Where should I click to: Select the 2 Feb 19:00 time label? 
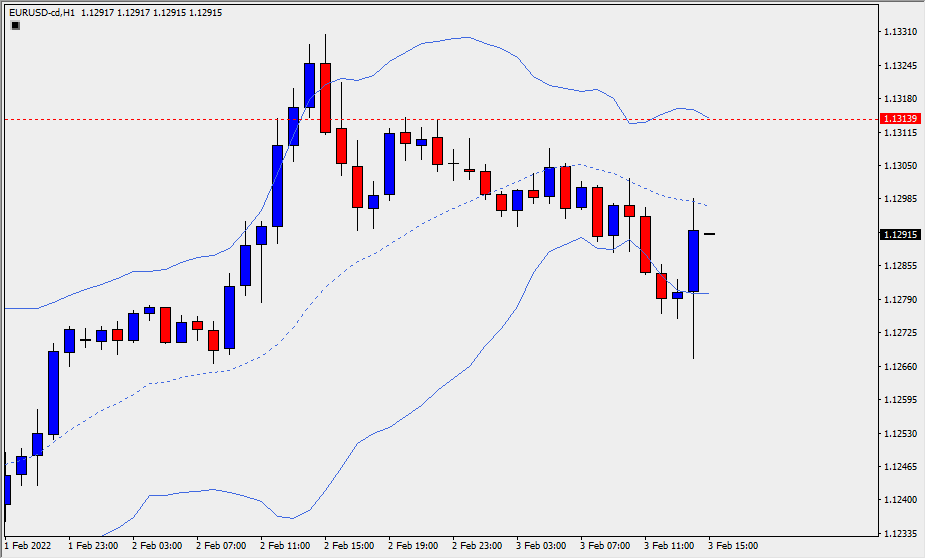coord(415,546)
